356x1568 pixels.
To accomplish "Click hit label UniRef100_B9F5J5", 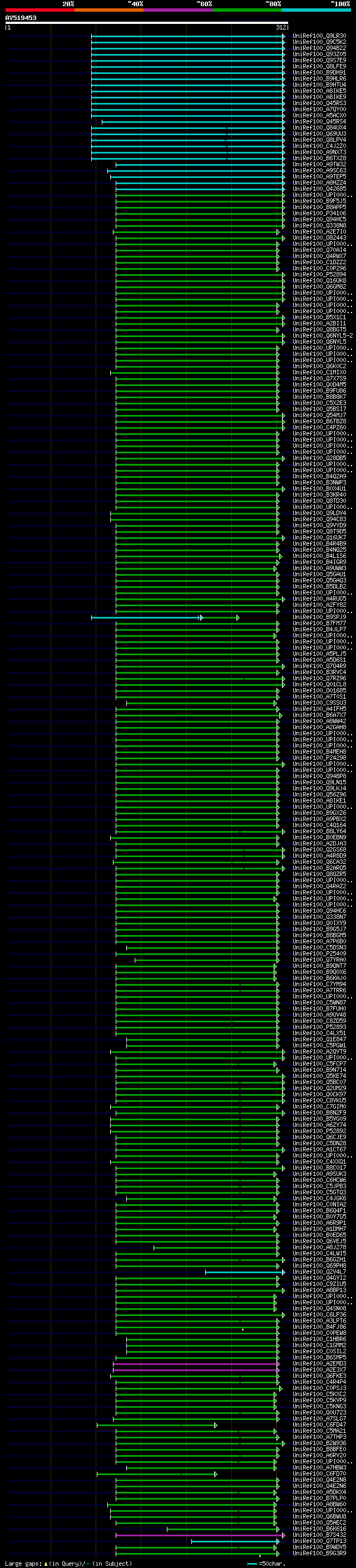I will click(x=319, y=201).
